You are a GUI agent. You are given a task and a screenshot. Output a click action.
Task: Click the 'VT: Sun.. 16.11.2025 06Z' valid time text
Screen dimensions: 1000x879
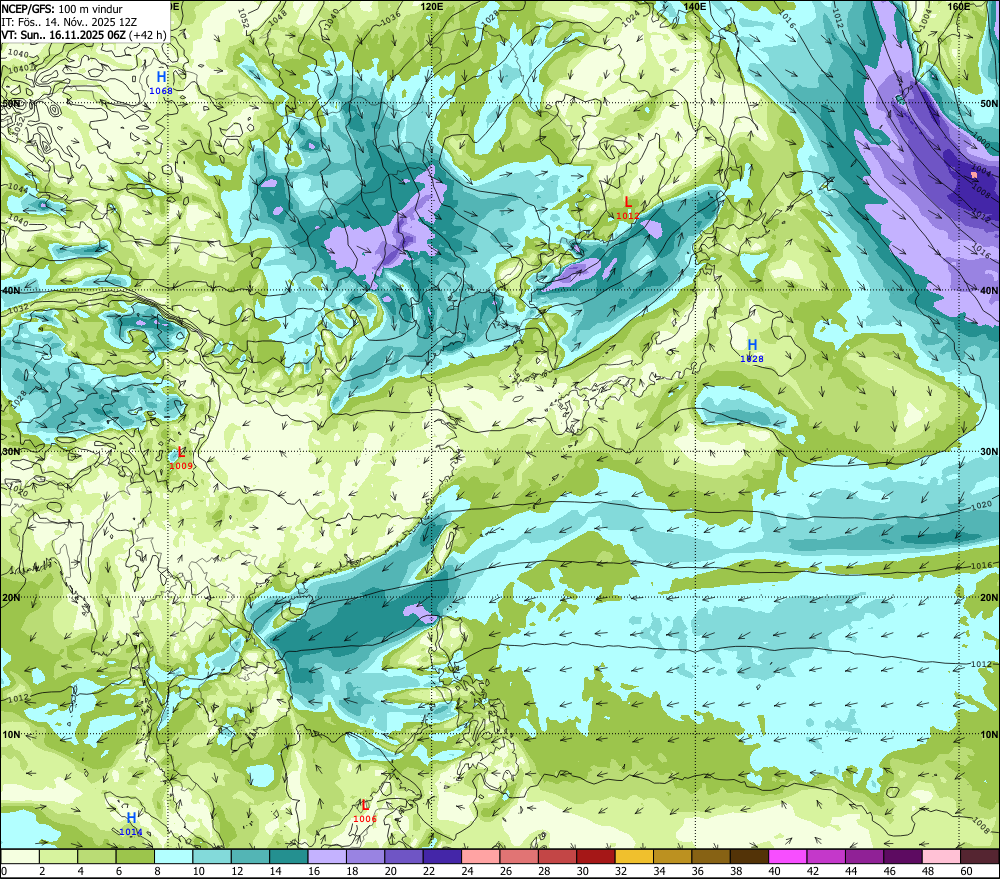[x=64, y=34]
